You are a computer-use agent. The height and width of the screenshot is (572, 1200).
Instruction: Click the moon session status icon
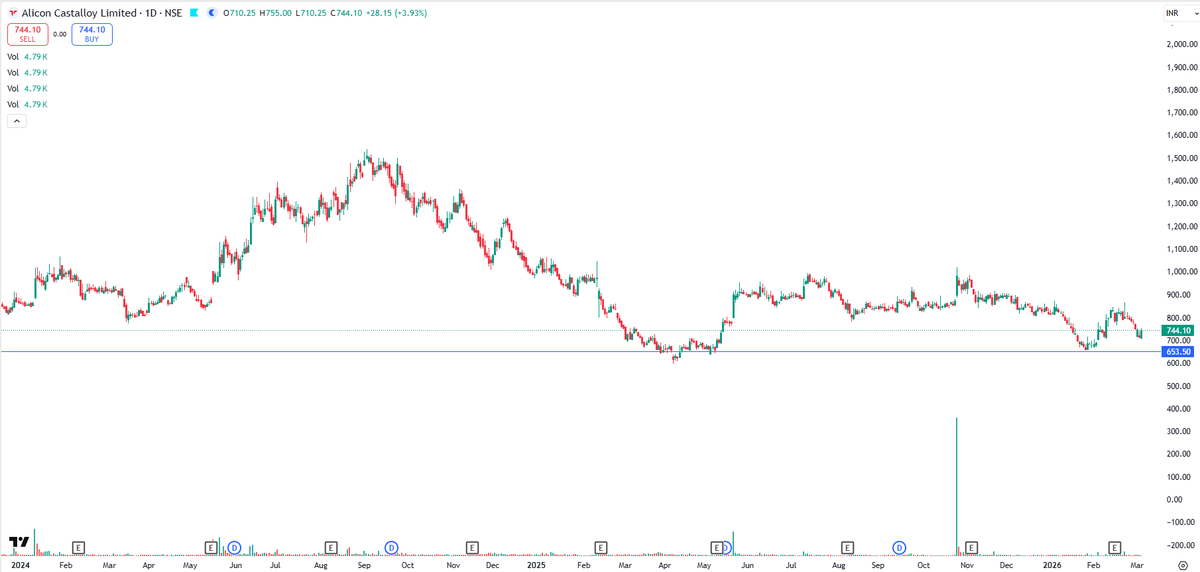click(x=213, y=13)
